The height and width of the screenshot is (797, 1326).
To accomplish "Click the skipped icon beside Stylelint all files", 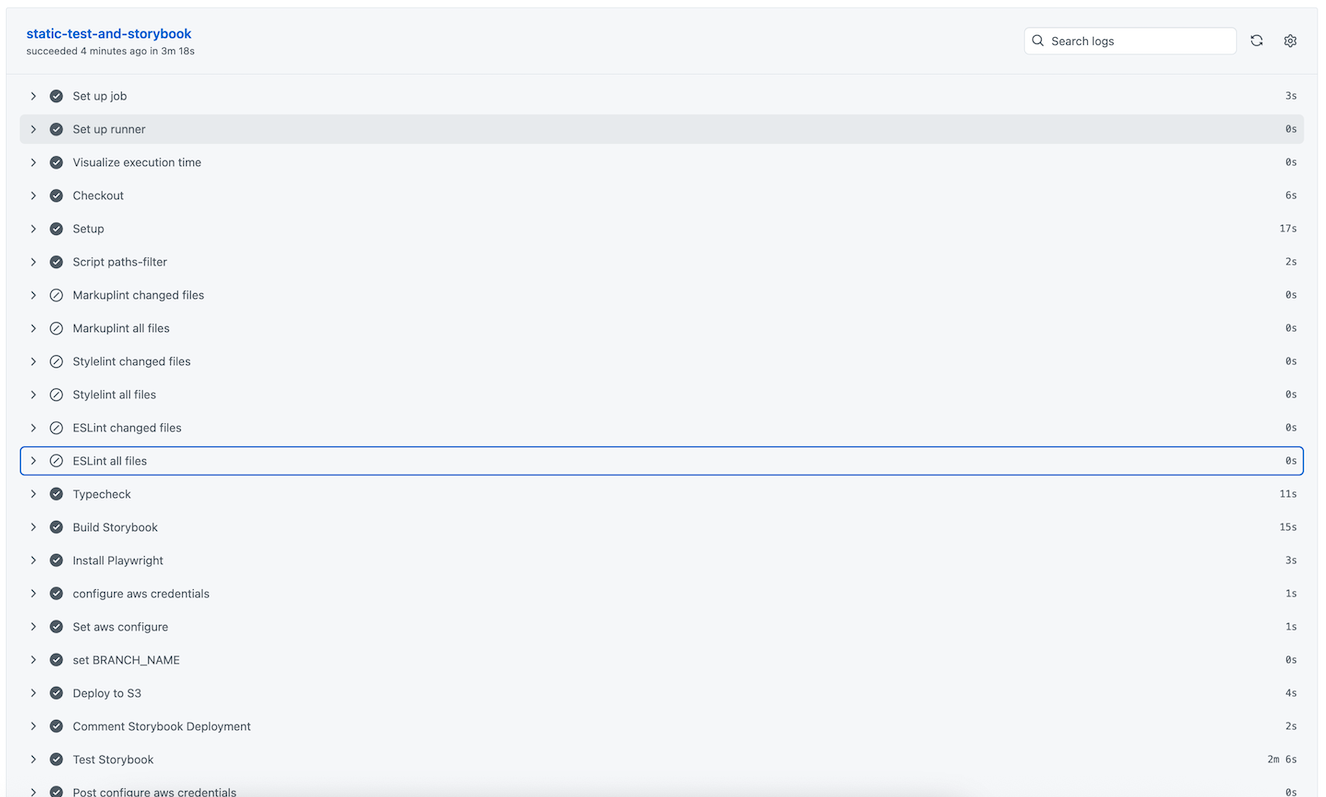I will pos(56,395).
